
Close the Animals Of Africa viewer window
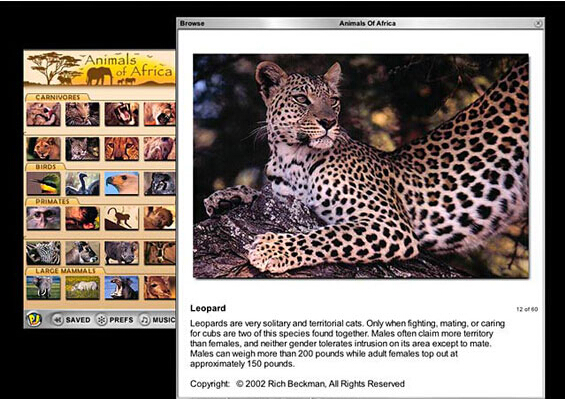538,23
